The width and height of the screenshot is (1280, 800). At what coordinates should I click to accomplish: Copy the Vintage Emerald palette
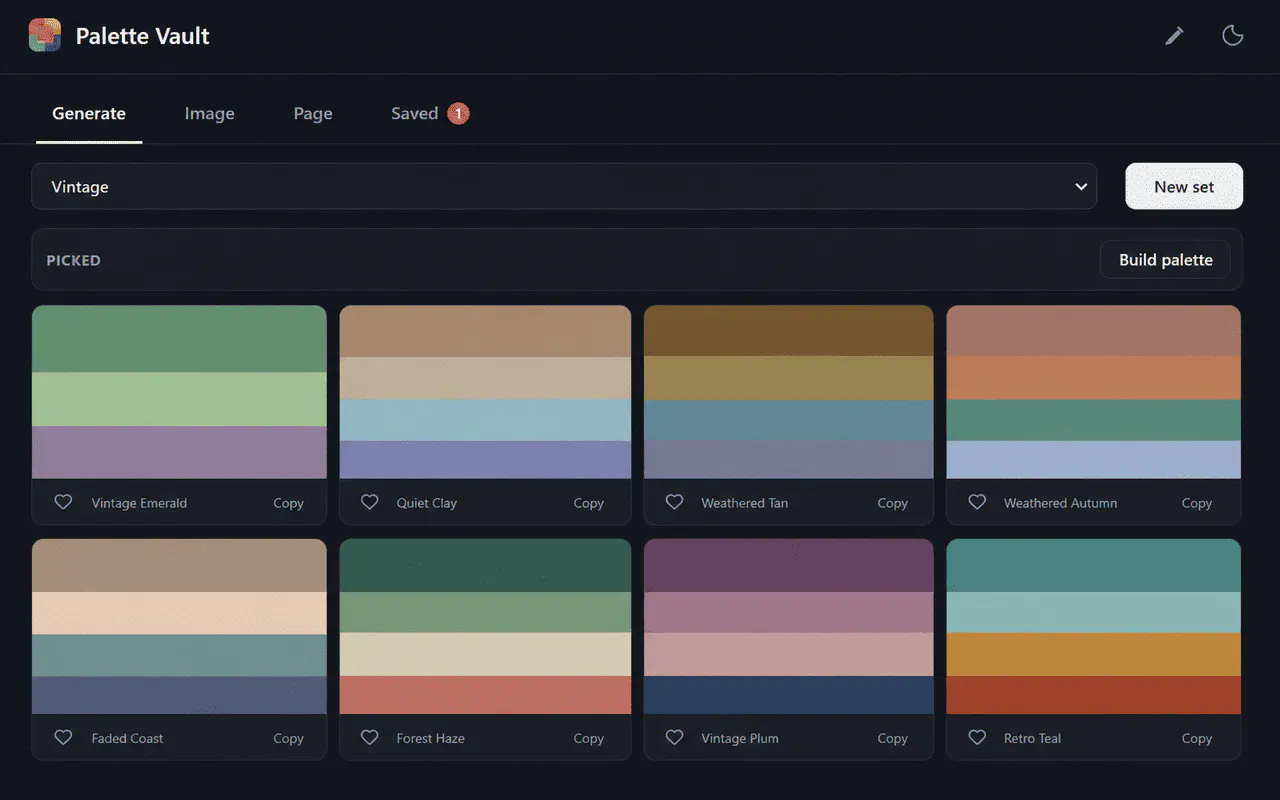point(288,503)
